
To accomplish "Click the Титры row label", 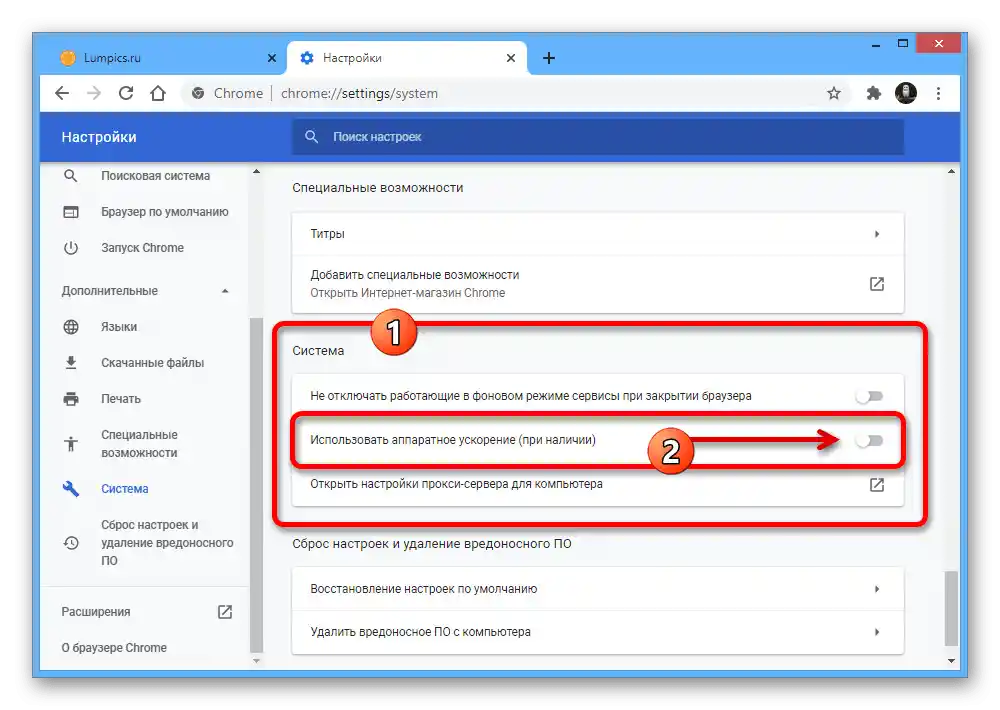I will click(327, 234).
